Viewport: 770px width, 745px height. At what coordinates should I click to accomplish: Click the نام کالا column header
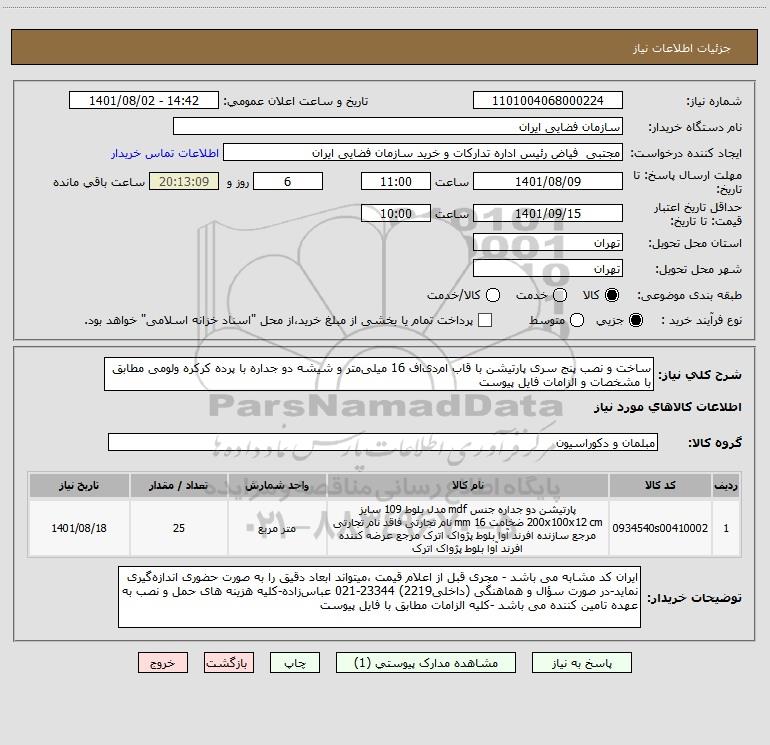click(x=468, y=485)
